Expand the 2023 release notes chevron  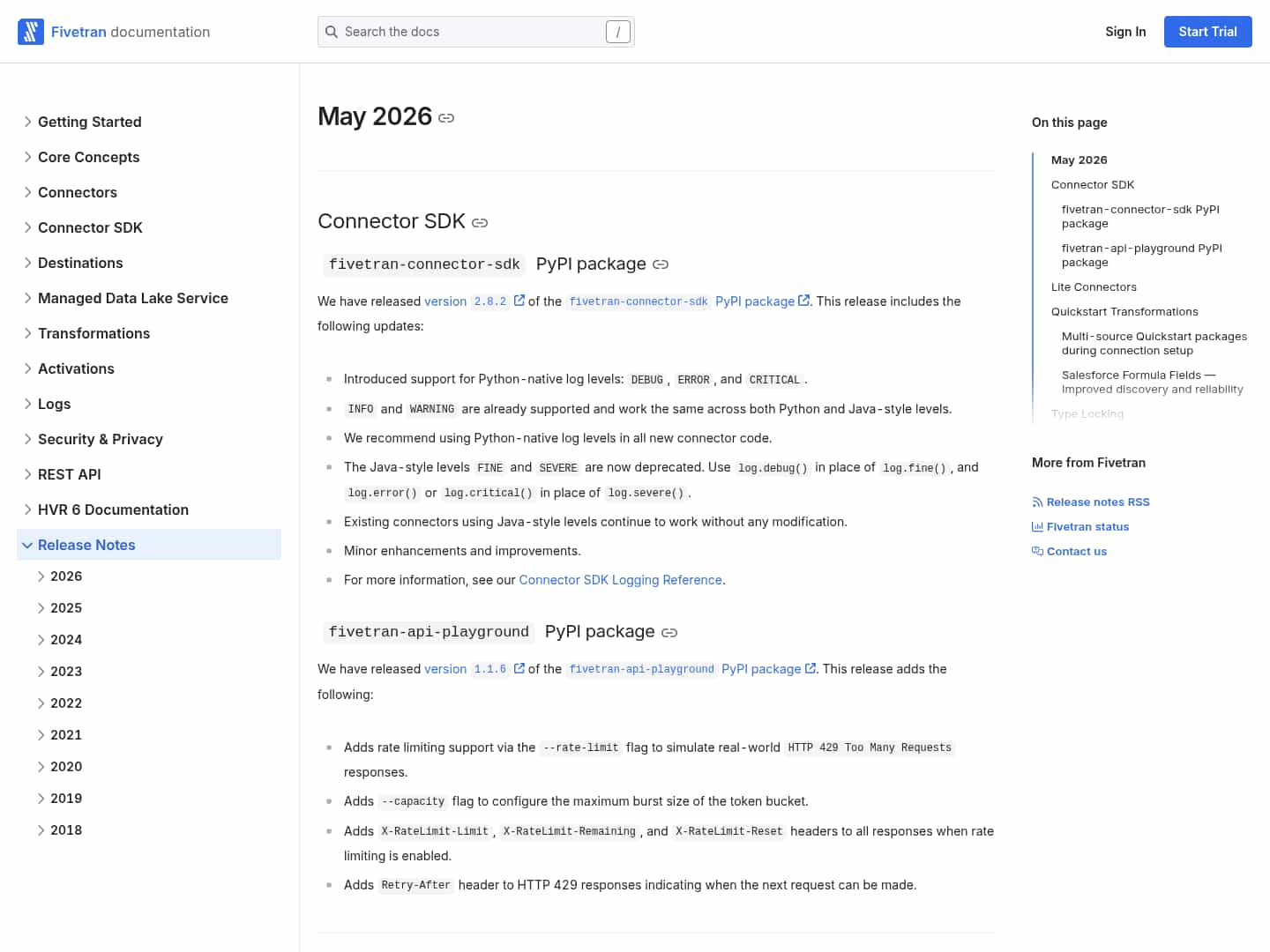[x=41, y=672]
